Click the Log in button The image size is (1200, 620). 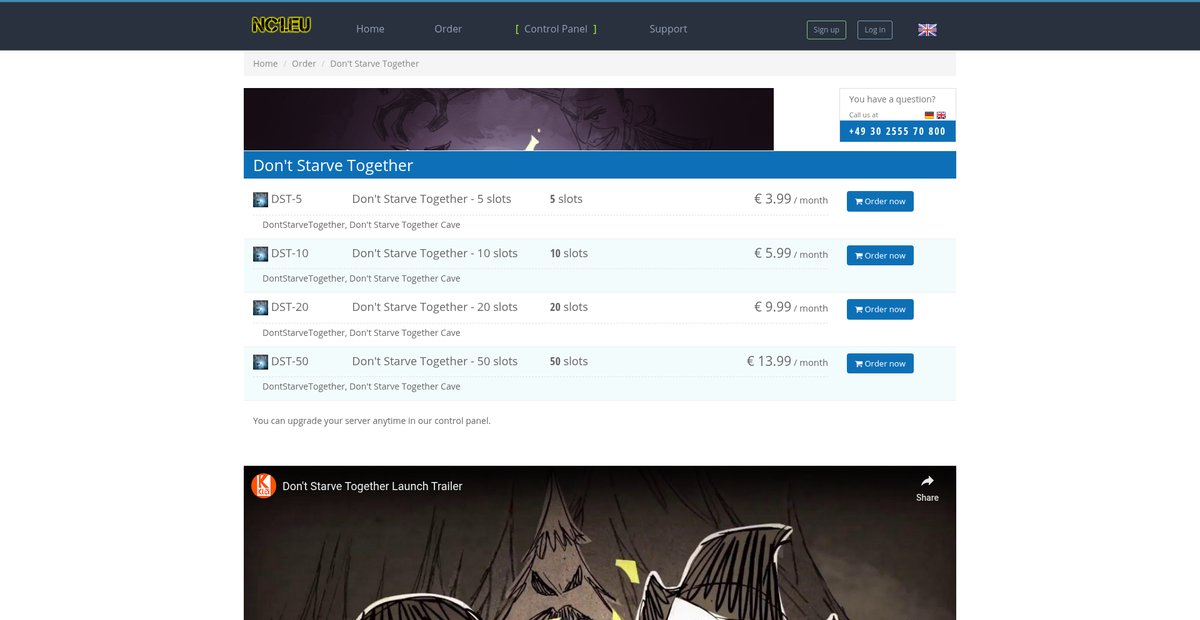875,30
